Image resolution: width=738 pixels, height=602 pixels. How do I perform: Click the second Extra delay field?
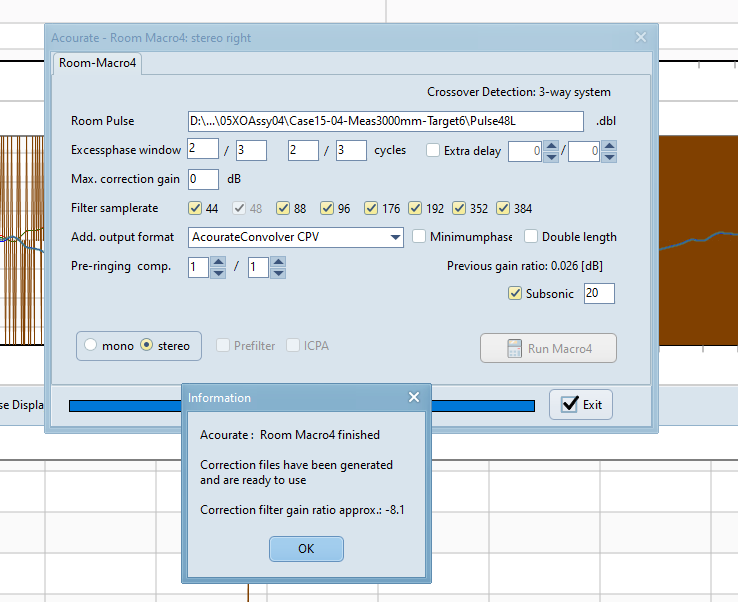[x=584, y=152]
